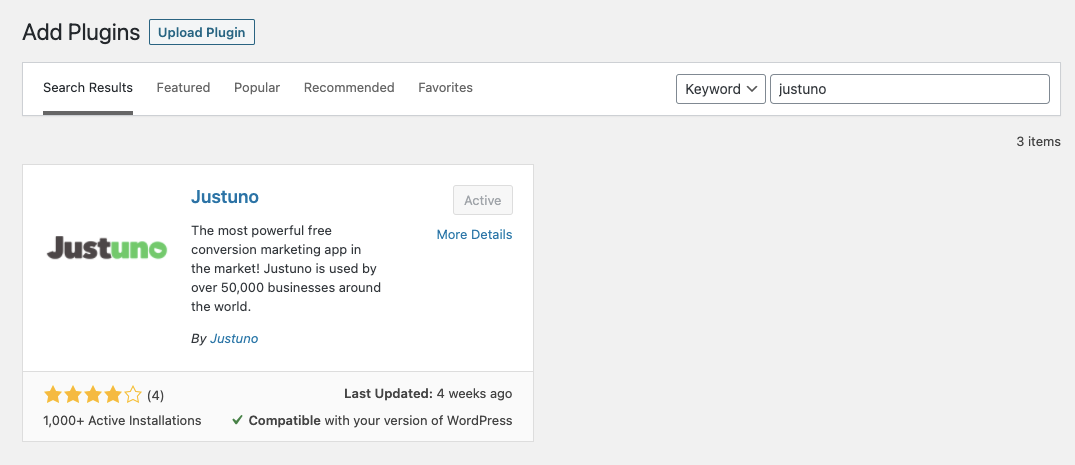Image resolution: width=1075 pixels, height=465 pixels.
Task: Click the first gold rating star
Action: click(53, 395)
